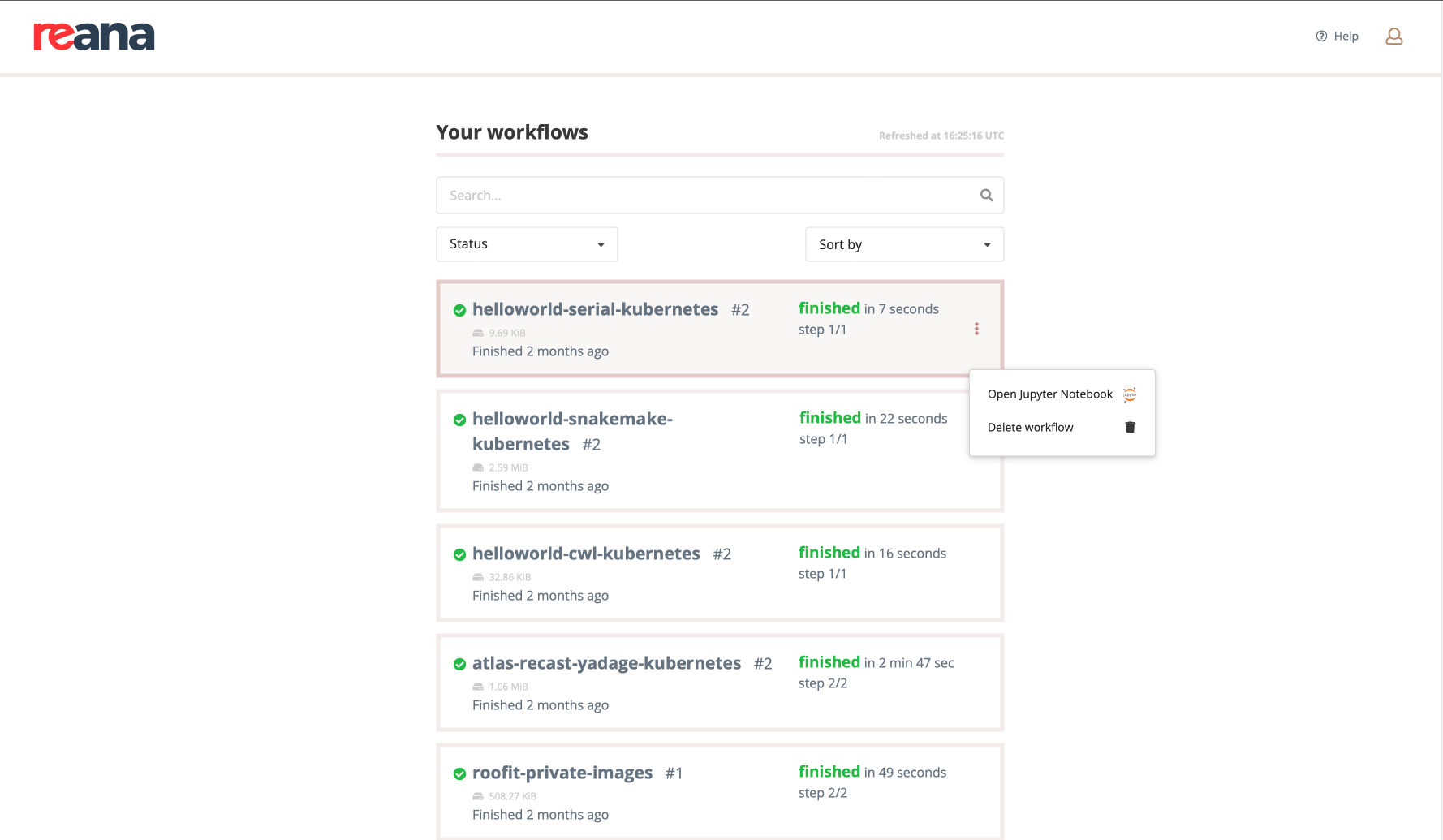The width and height of the screenshot is (1443, 840).
Task: Click the search magnifier icon
Action: pos(986,196)
